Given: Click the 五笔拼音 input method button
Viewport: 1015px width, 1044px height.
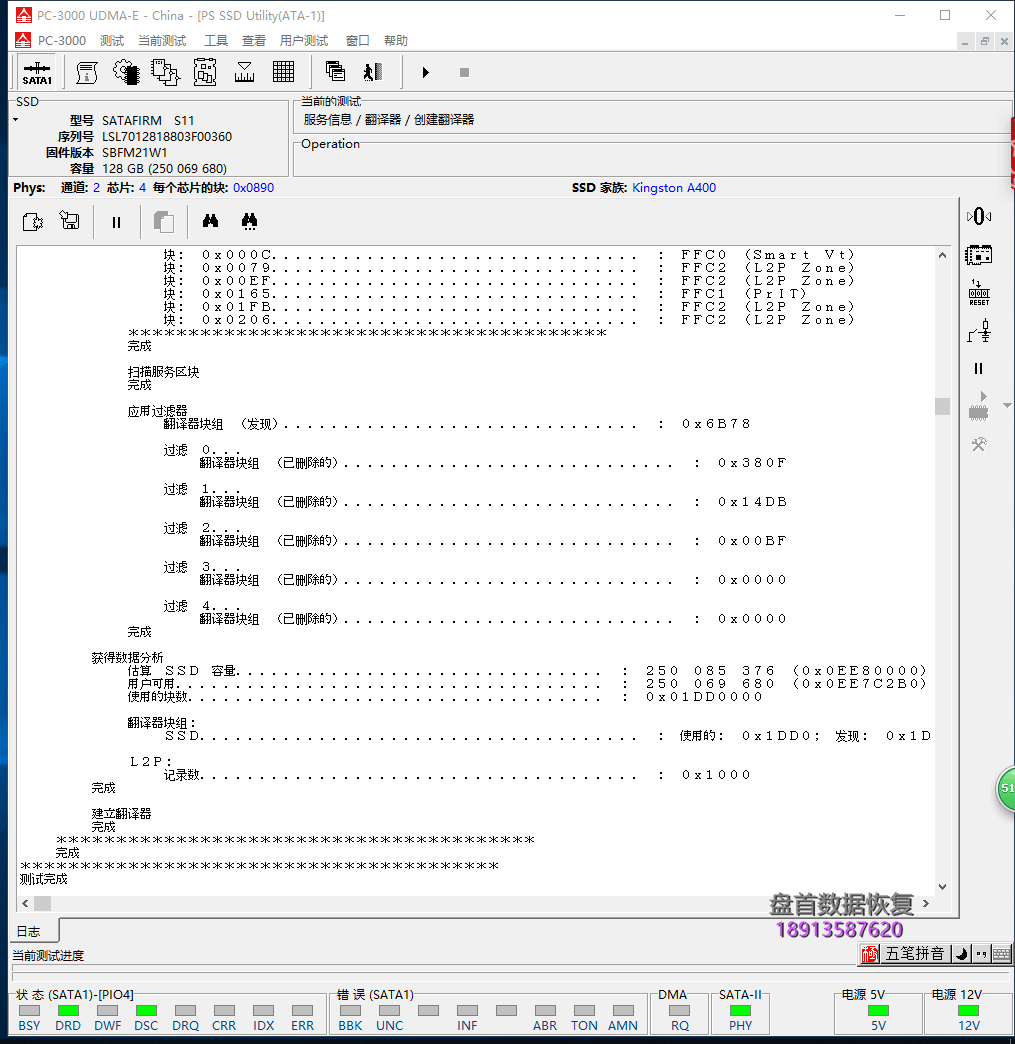Looking at the screenshot, I should (x=914, y=953).
